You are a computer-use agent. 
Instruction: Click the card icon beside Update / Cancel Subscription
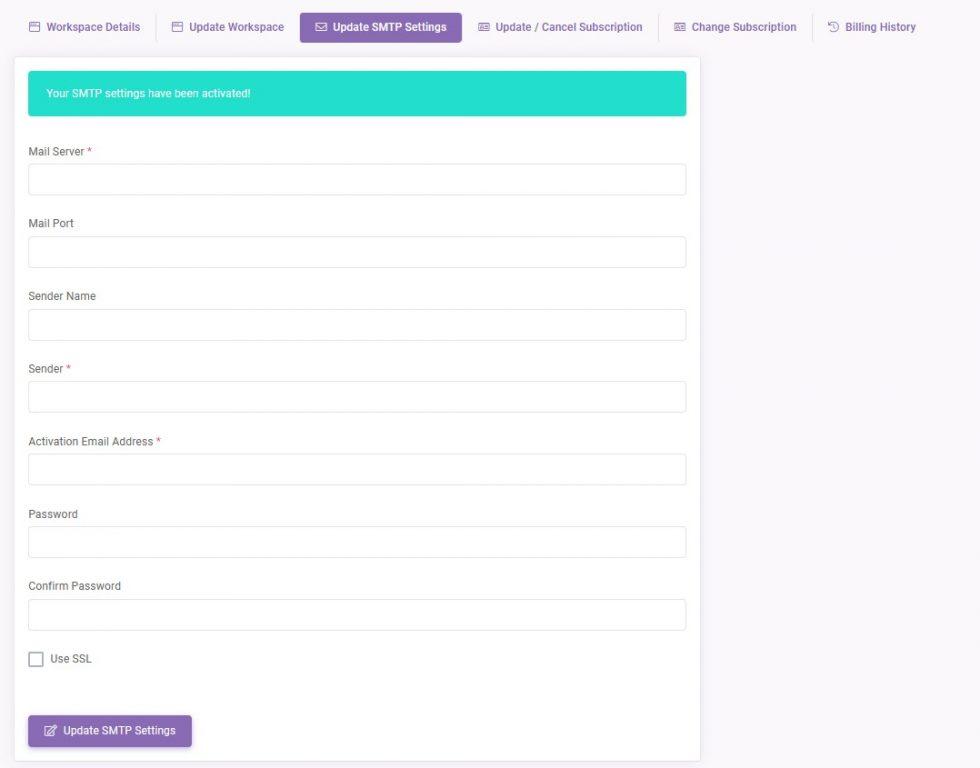[x=484, y=27]
